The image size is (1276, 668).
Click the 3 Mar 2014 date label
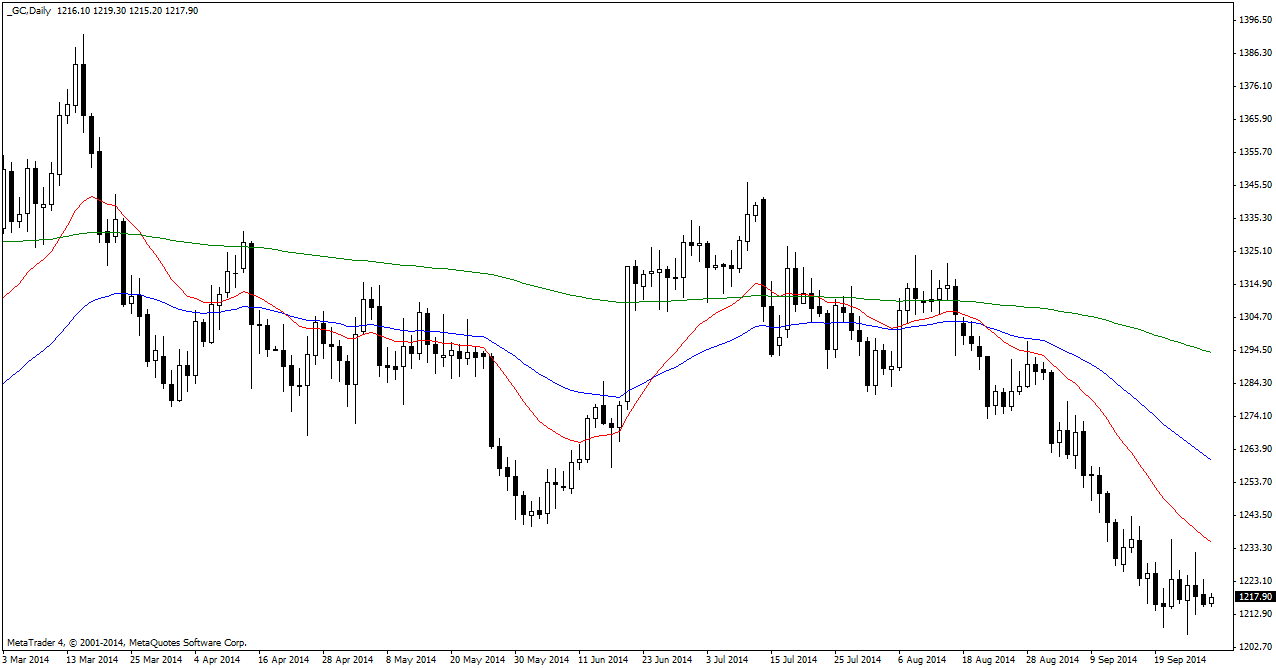pos(25,660)
